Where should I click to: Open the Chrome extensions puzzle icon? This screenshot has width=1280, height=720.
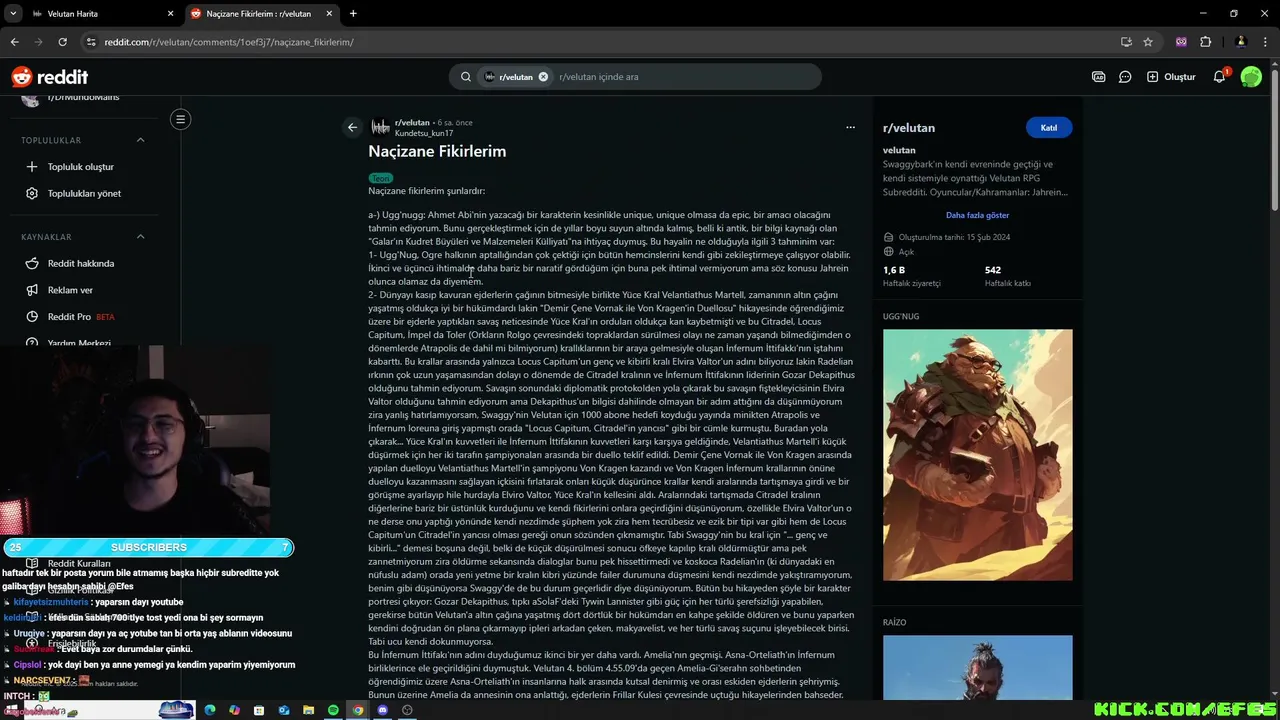[1205, 42]
